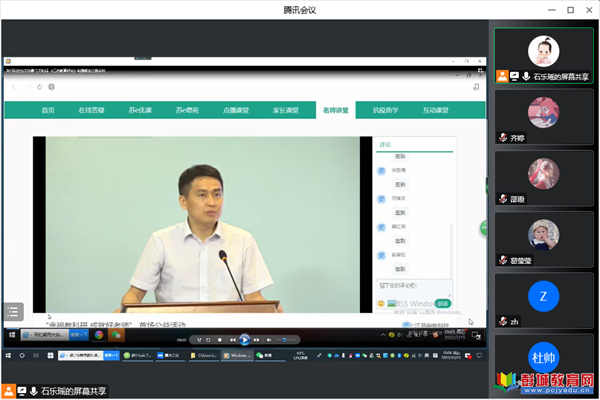Screen dimensions: 600x400
Task: Click play button in media player
Action: 245,340
